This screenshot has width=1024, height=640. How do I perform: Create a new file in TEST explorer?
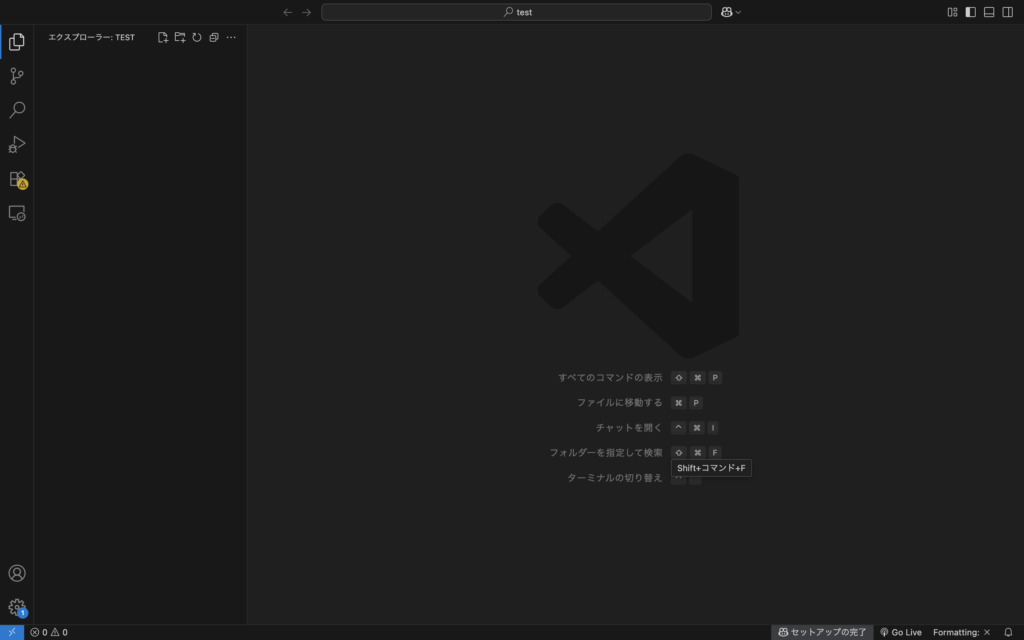click(163, 37)
